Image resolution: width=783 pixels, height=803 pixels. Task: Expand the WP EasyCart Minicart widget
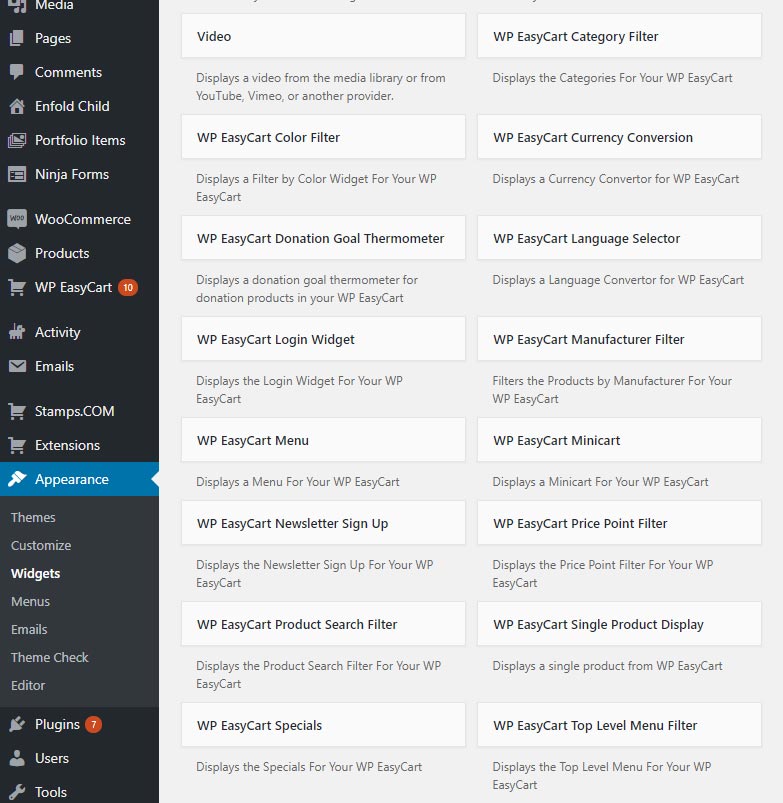[x=618, y=441]
